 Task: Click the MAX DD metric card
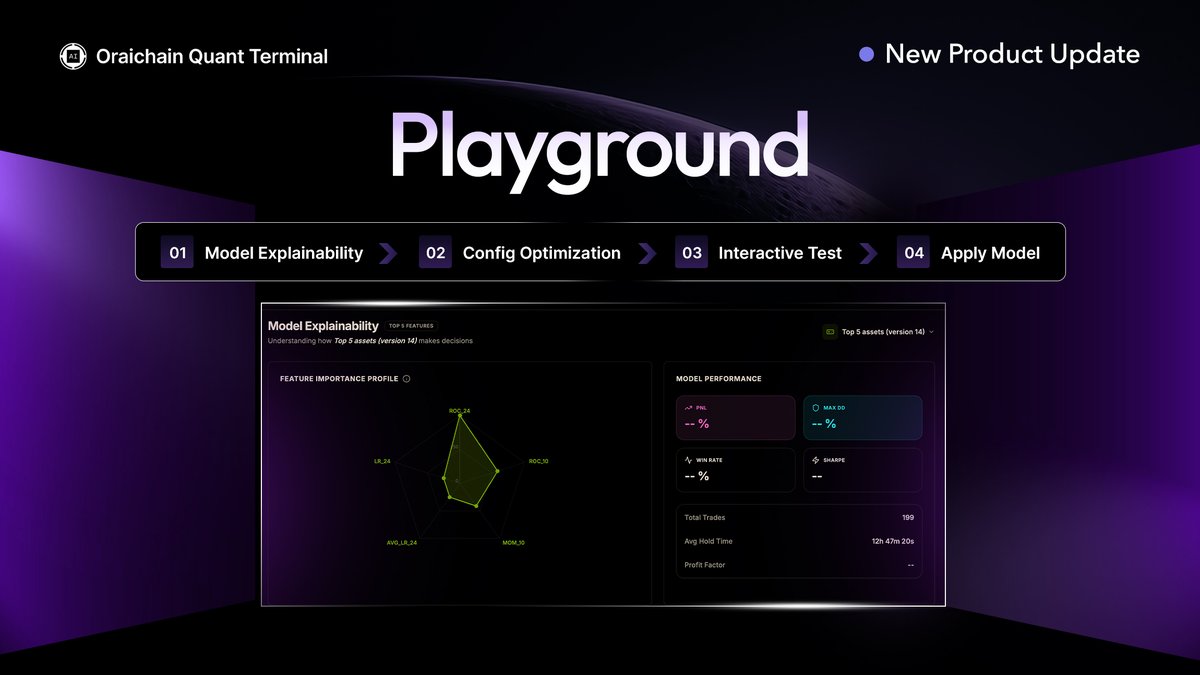point(863,418)
